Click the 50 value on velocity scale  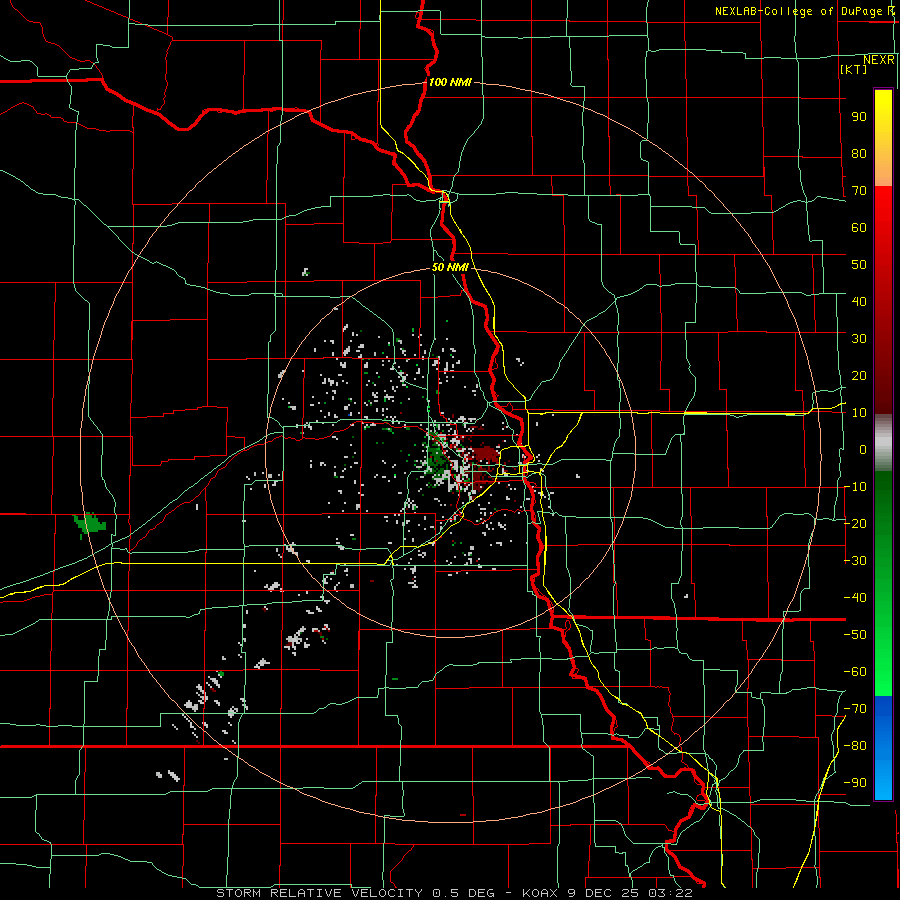tap(859, 265)
